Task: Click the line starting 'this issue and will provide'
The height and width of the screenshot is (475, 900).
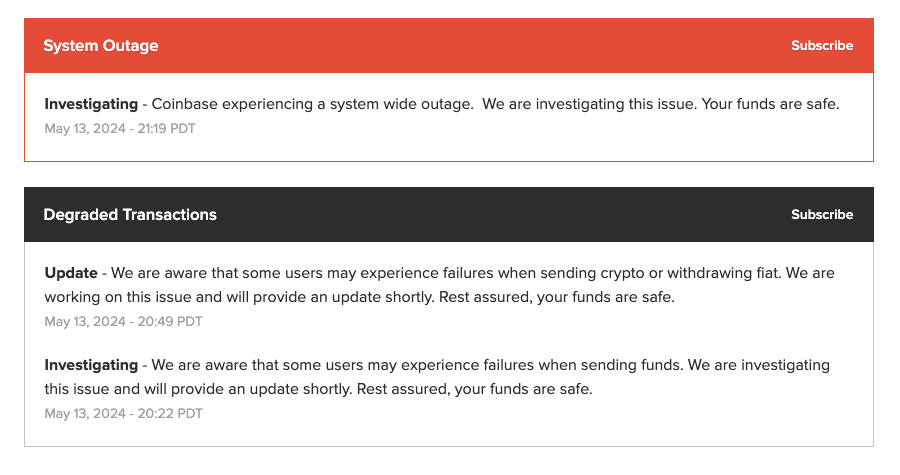Action: click(x=318, y=389)
